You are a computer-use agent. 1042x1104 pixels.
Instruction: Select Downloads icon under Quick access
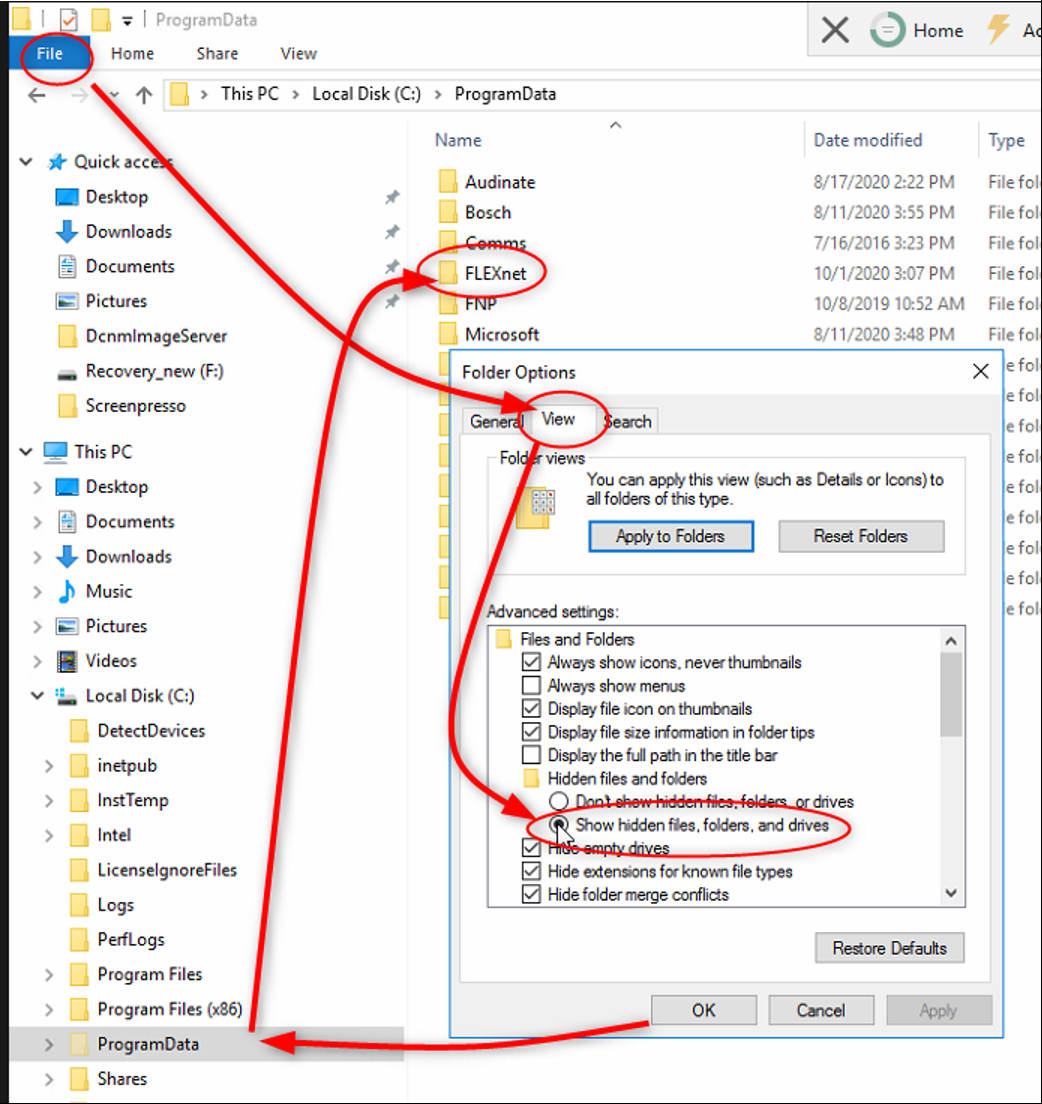67,232
